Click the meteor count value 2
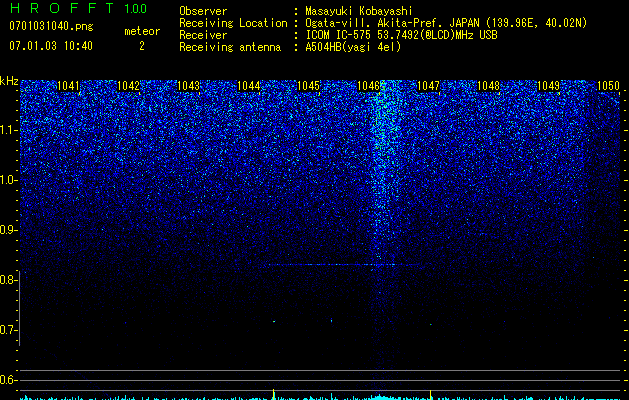 [142, 46]
